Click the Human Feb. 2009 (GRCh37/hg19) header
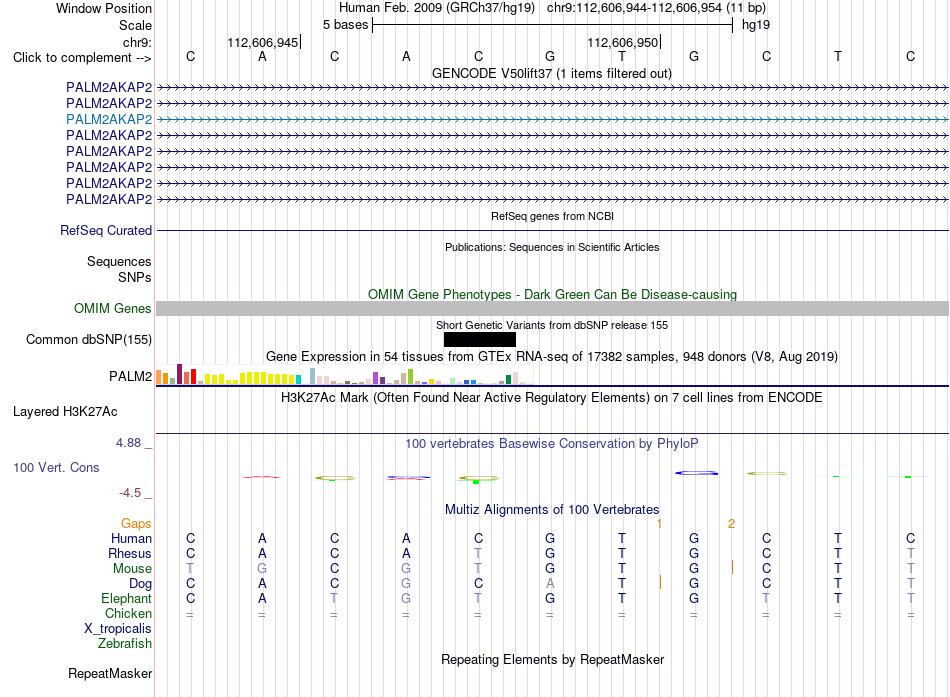This screenshot has width=950, height=697. tap(437, 8)
